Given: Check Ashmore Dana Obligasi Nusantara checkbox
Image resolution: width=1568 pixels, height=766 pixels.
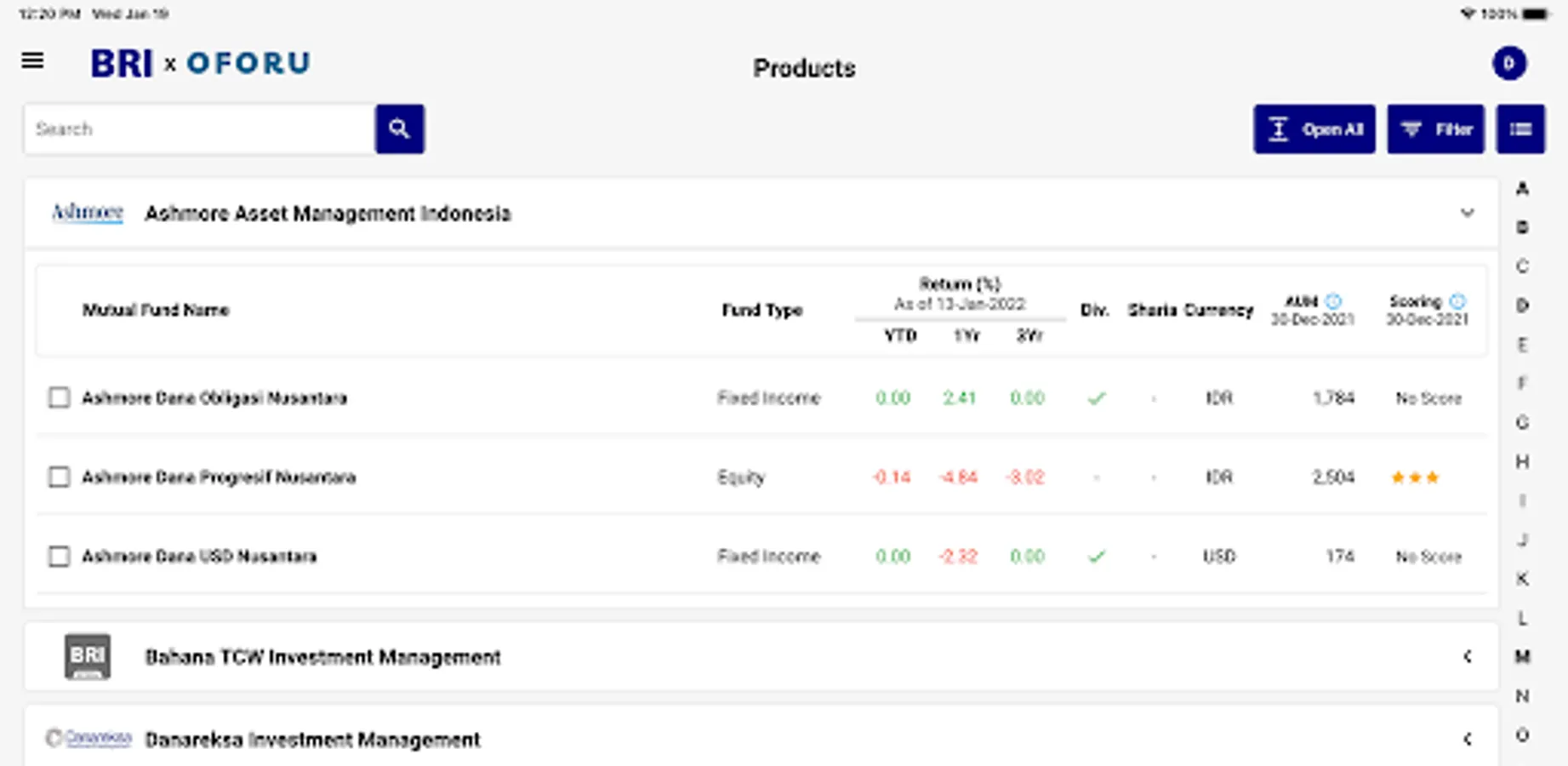Looking at the screenshot, I should (60, 397).
